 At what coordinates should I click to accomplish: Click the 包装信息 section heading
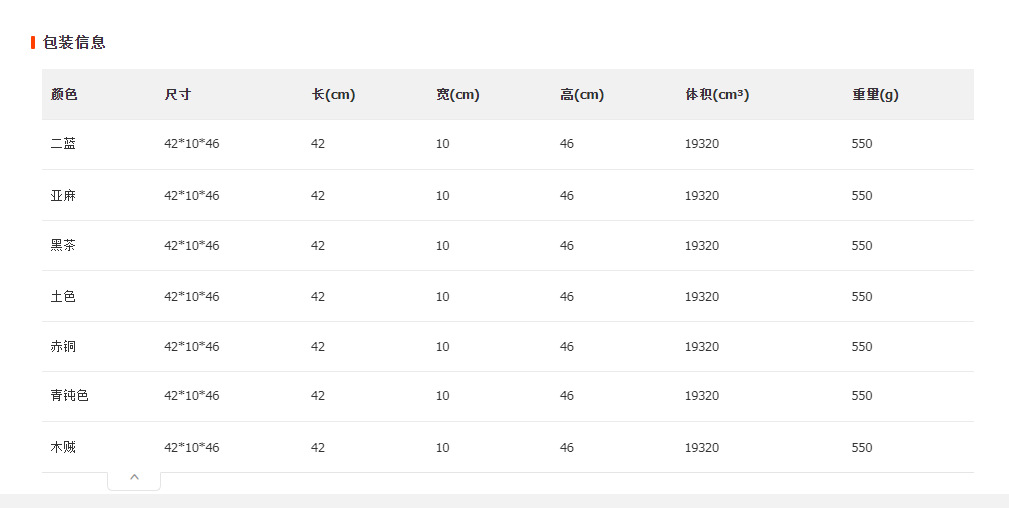coord(74,42)
